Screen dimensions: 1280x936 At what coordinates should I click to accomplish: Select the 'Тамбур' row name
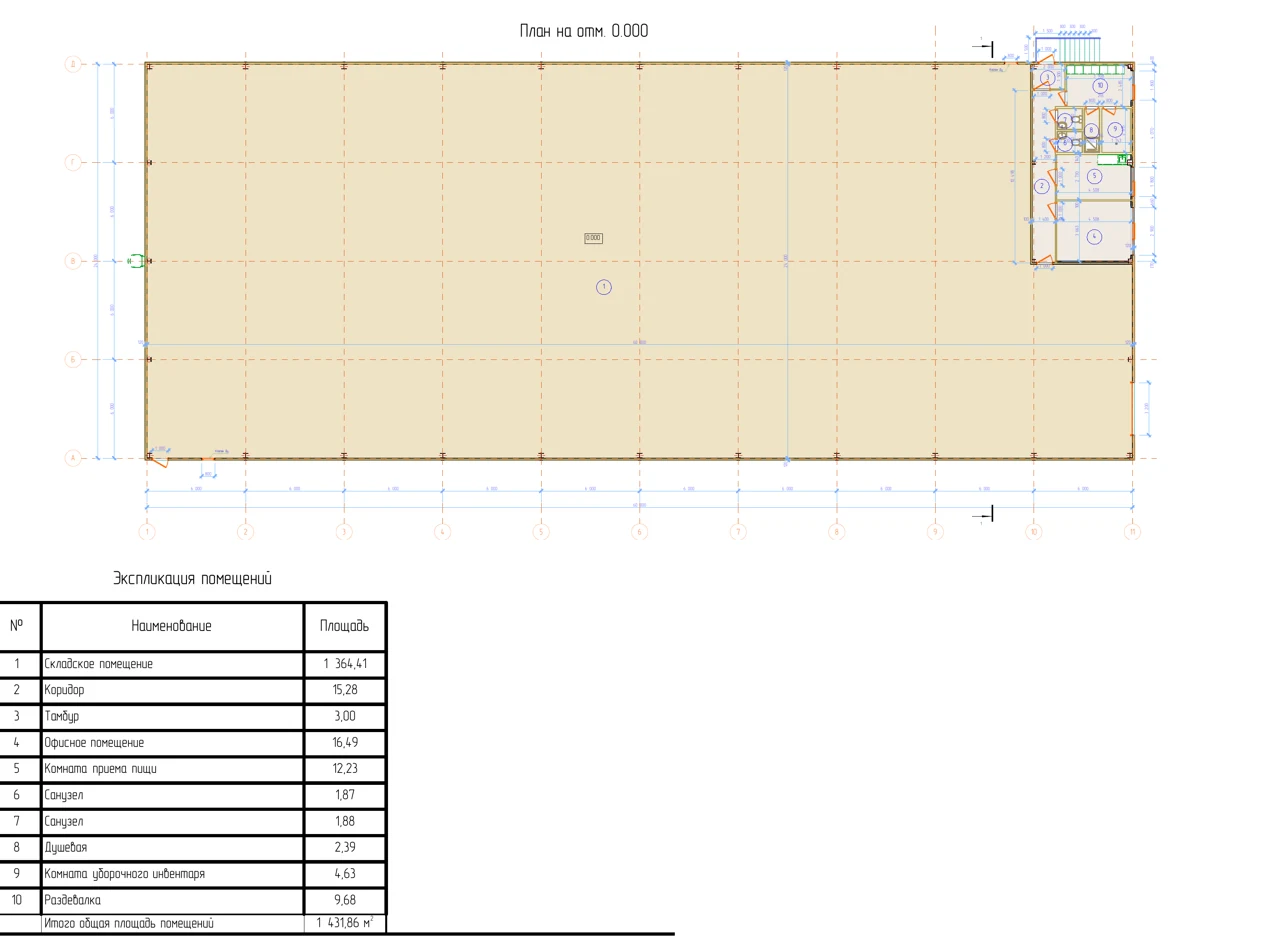[61, 717]
